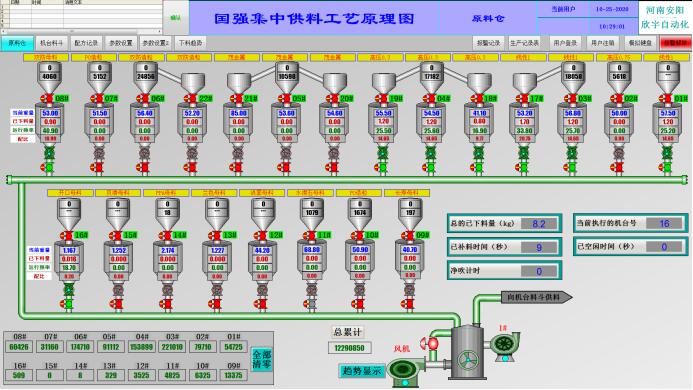693x390 pixels.
Task: Click the green outlet valve below bin 03#
Action: (x=571, y=168)
